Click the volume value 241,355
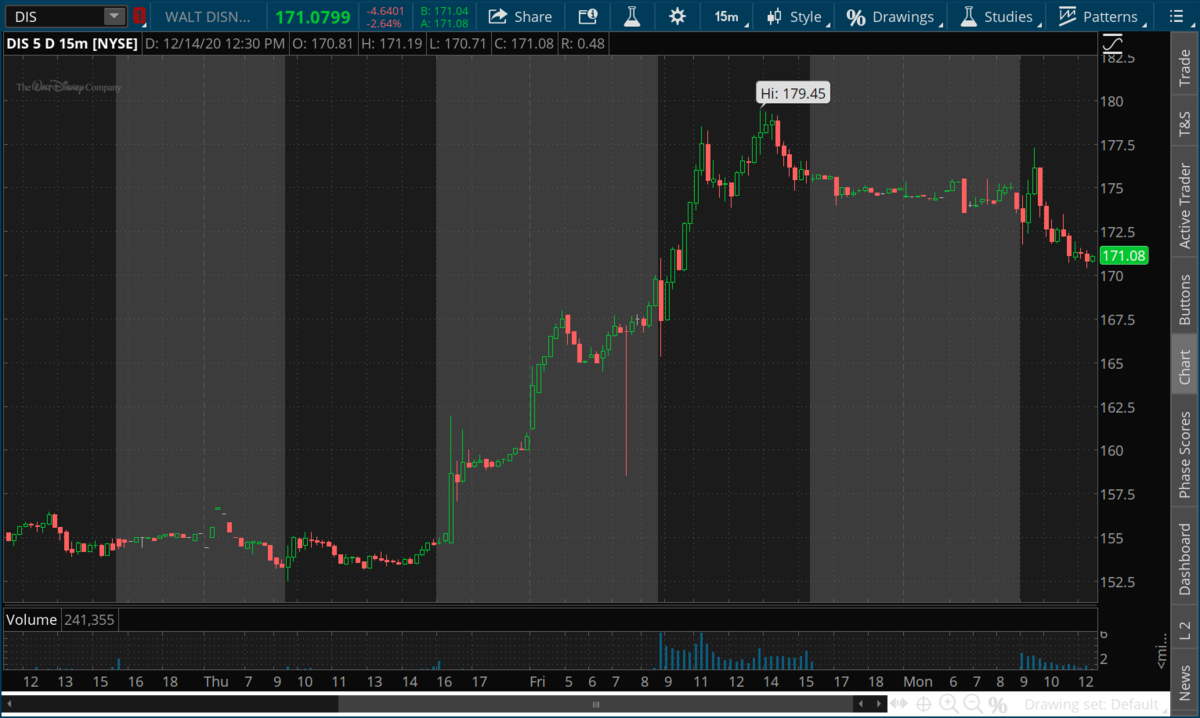 89,620
